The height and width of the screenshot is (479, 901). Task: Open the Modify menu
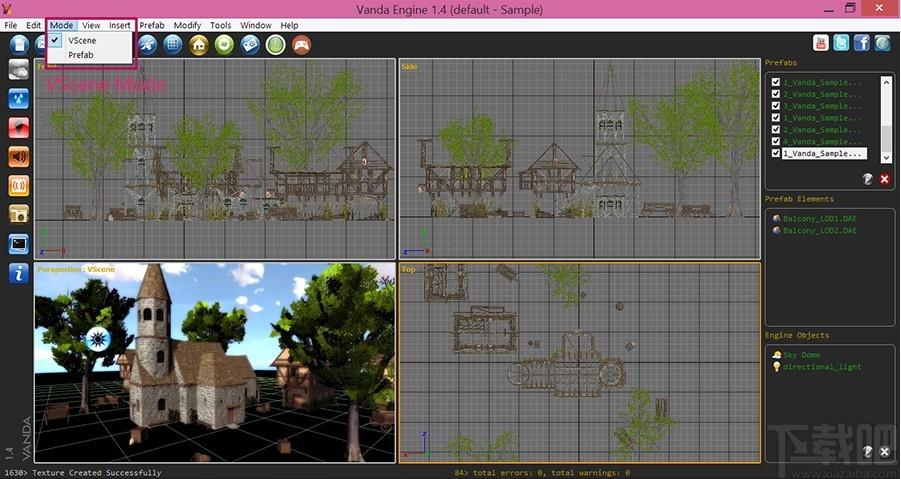[187, 25]
